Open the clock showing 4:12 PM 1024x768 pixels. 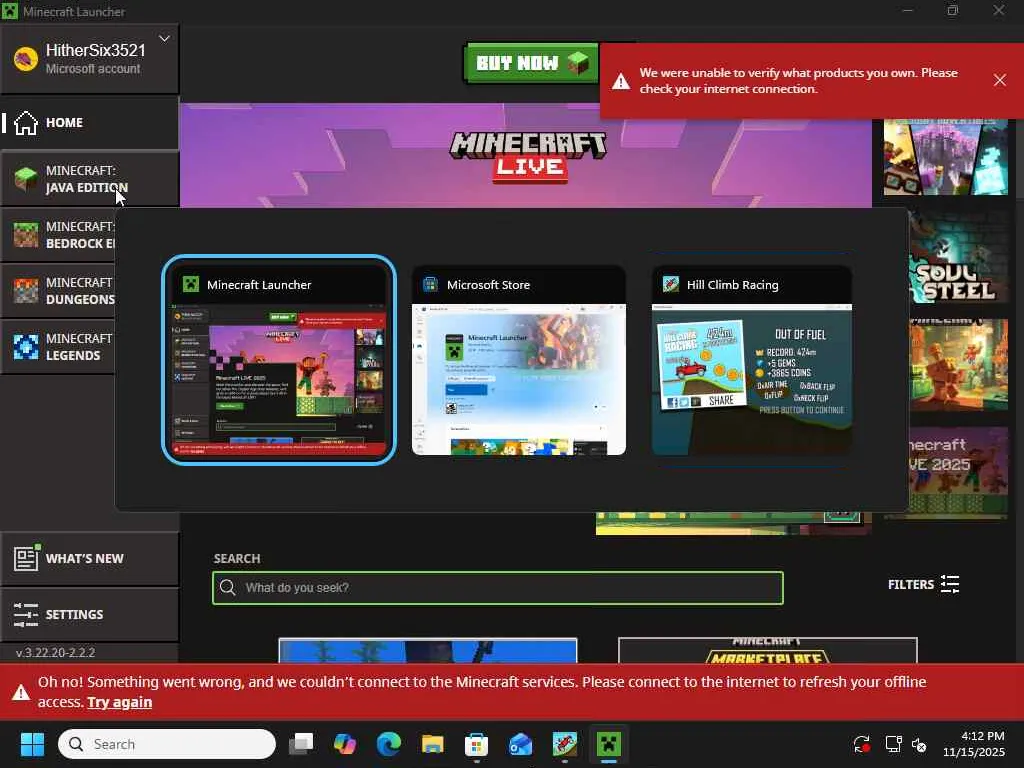tap(973, 744)
